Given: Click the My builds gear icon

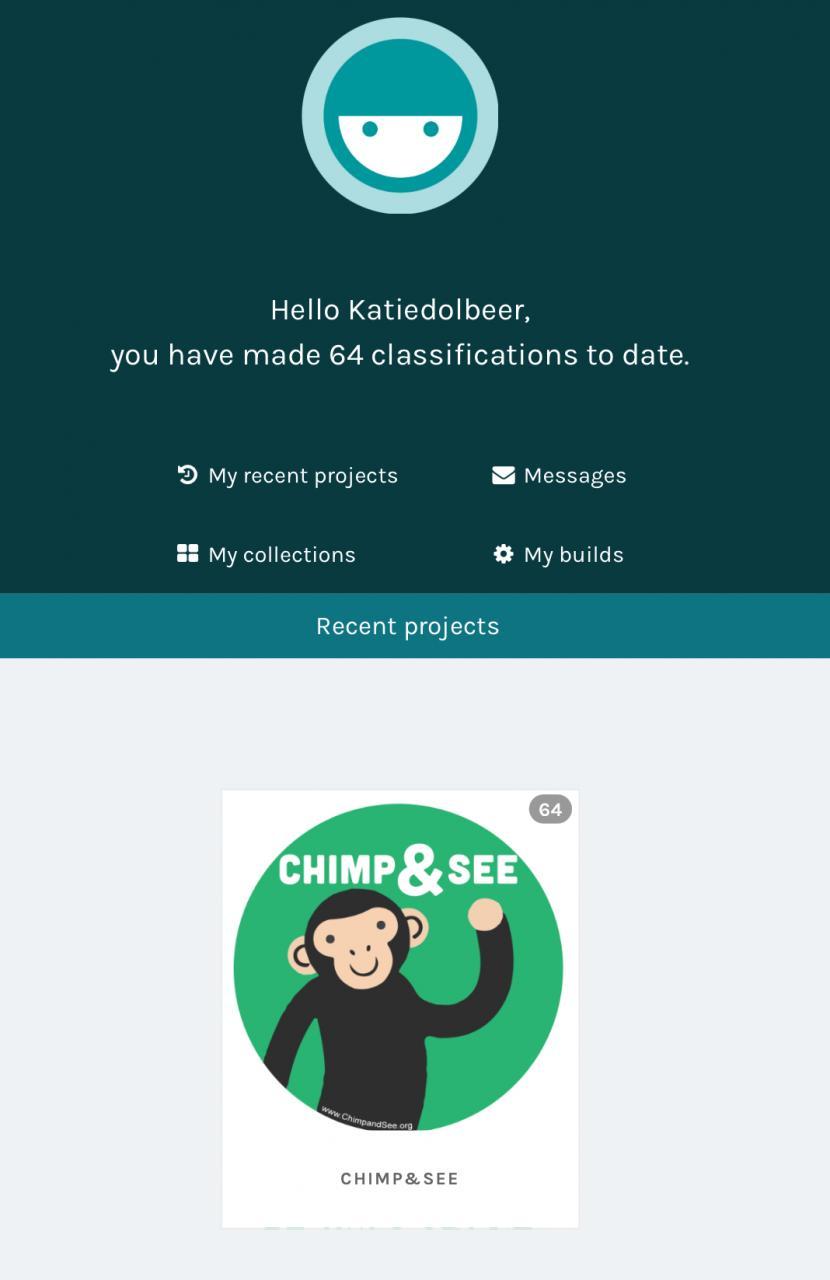Looking at the screenshot, I should click(503, 554).
